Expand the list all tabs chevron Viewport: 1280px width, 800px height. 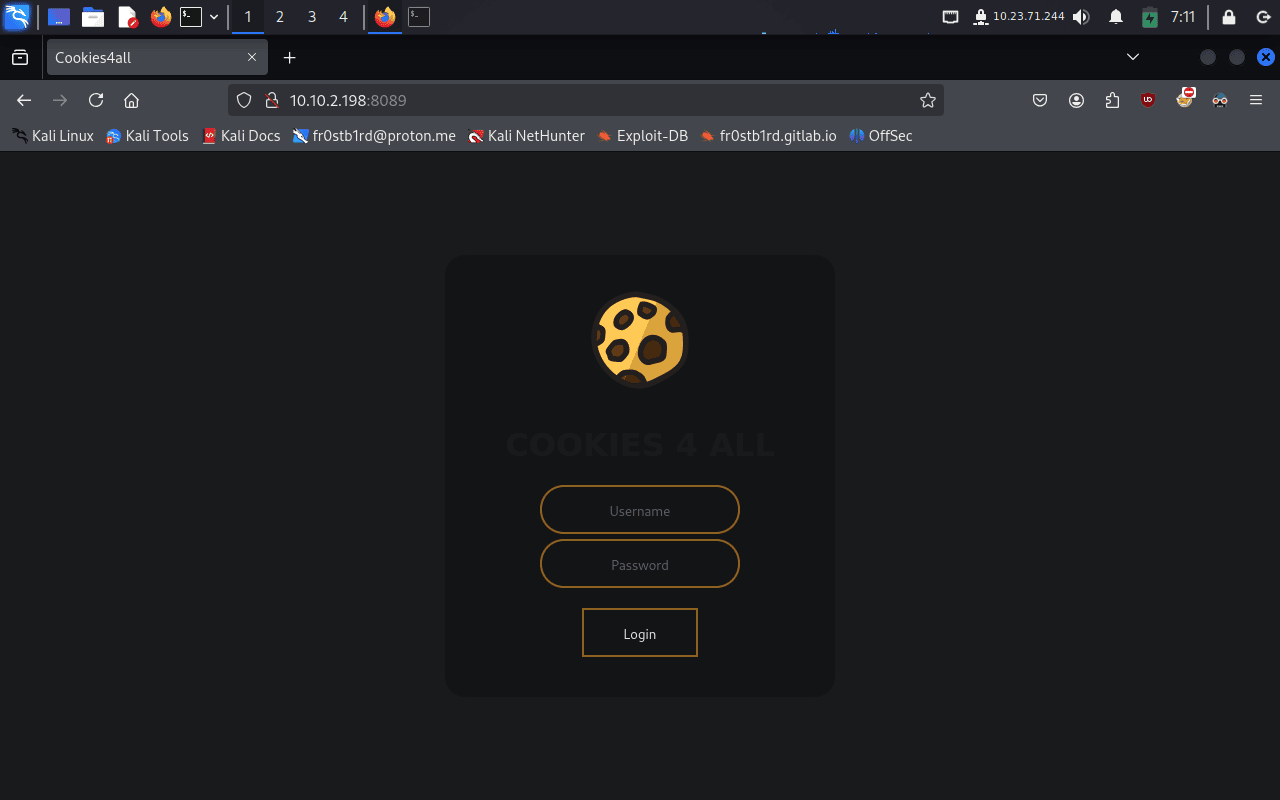1133,57
